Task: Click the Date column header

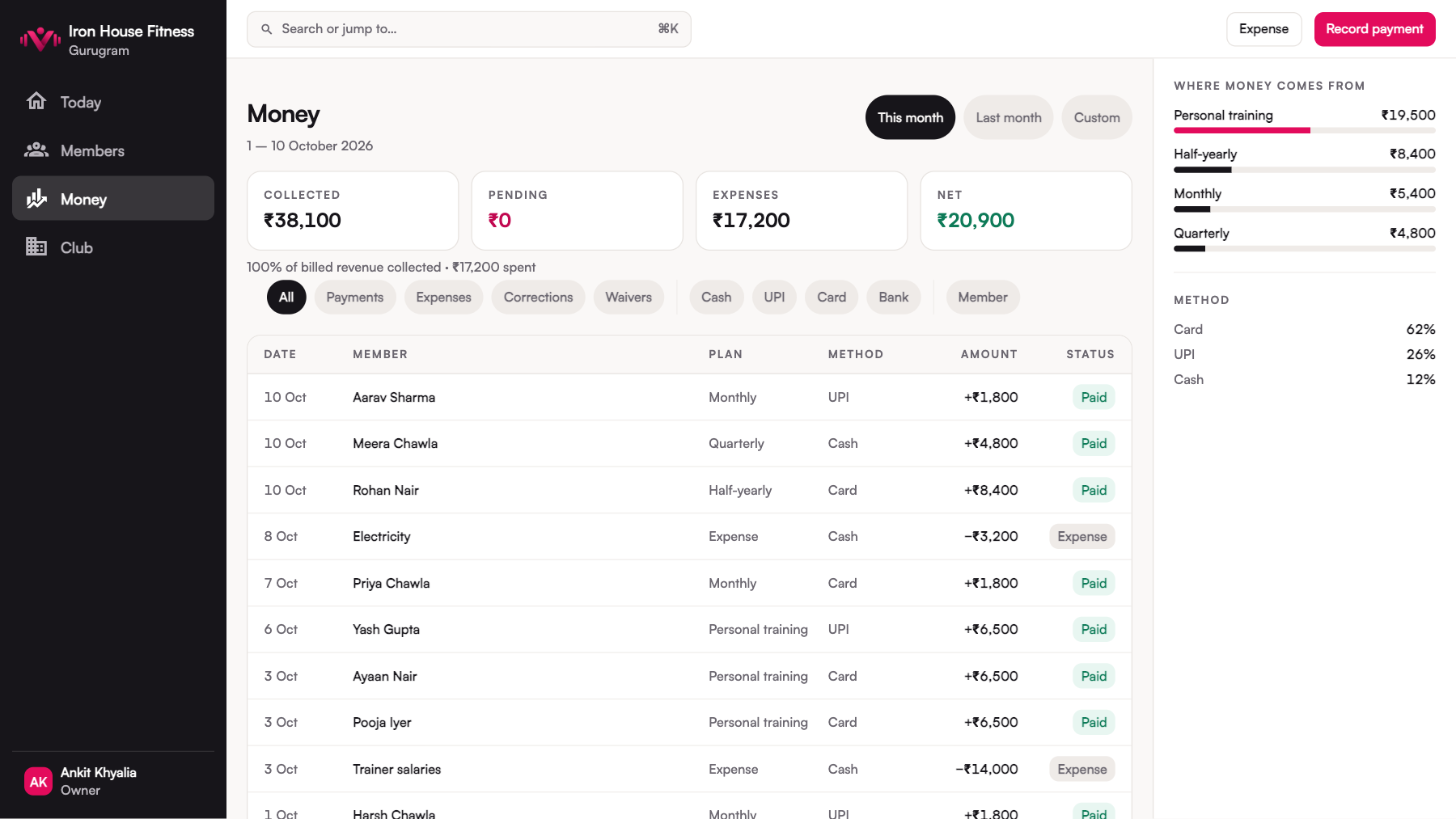Action: [280, 354]
